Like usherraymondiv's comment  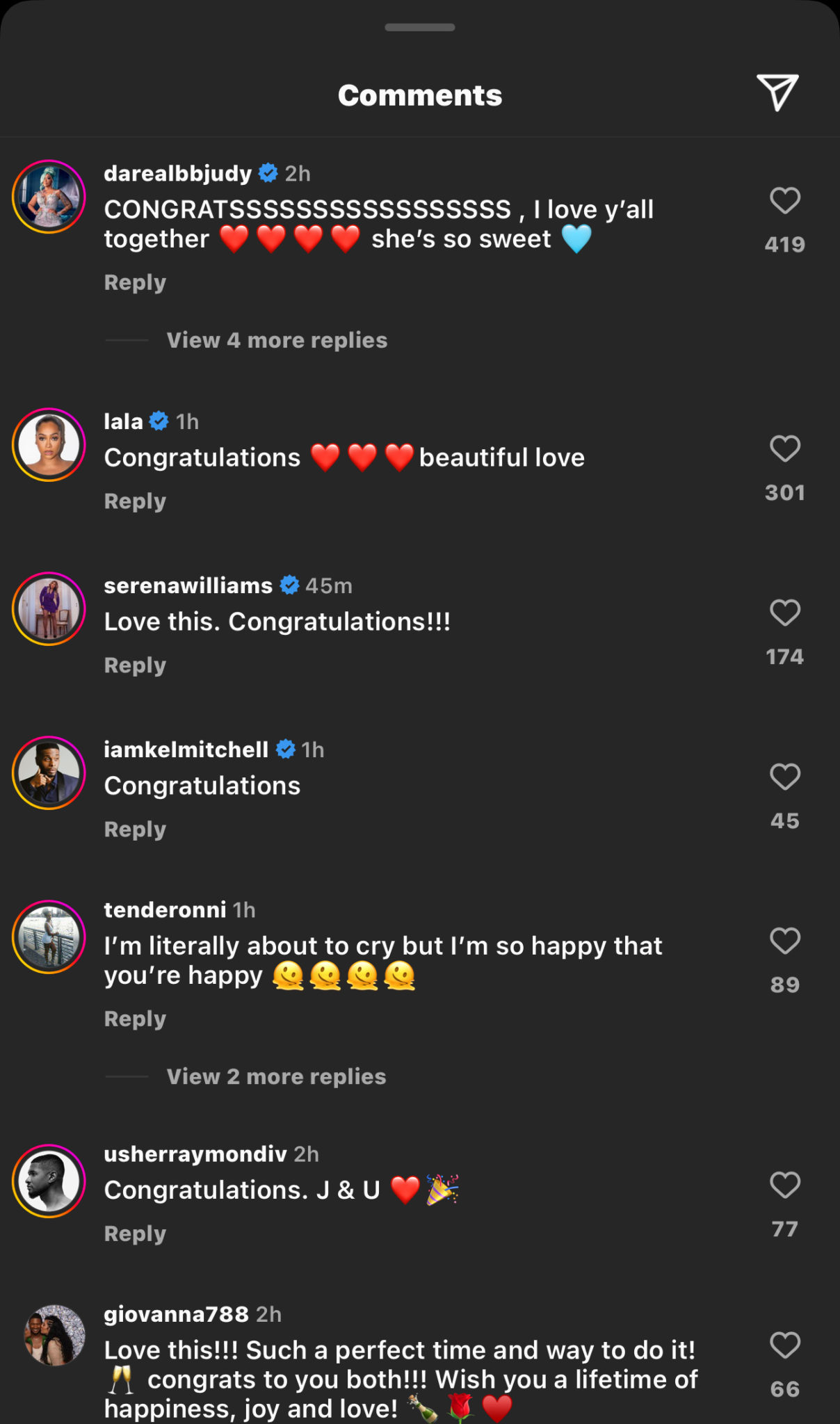784,1184
